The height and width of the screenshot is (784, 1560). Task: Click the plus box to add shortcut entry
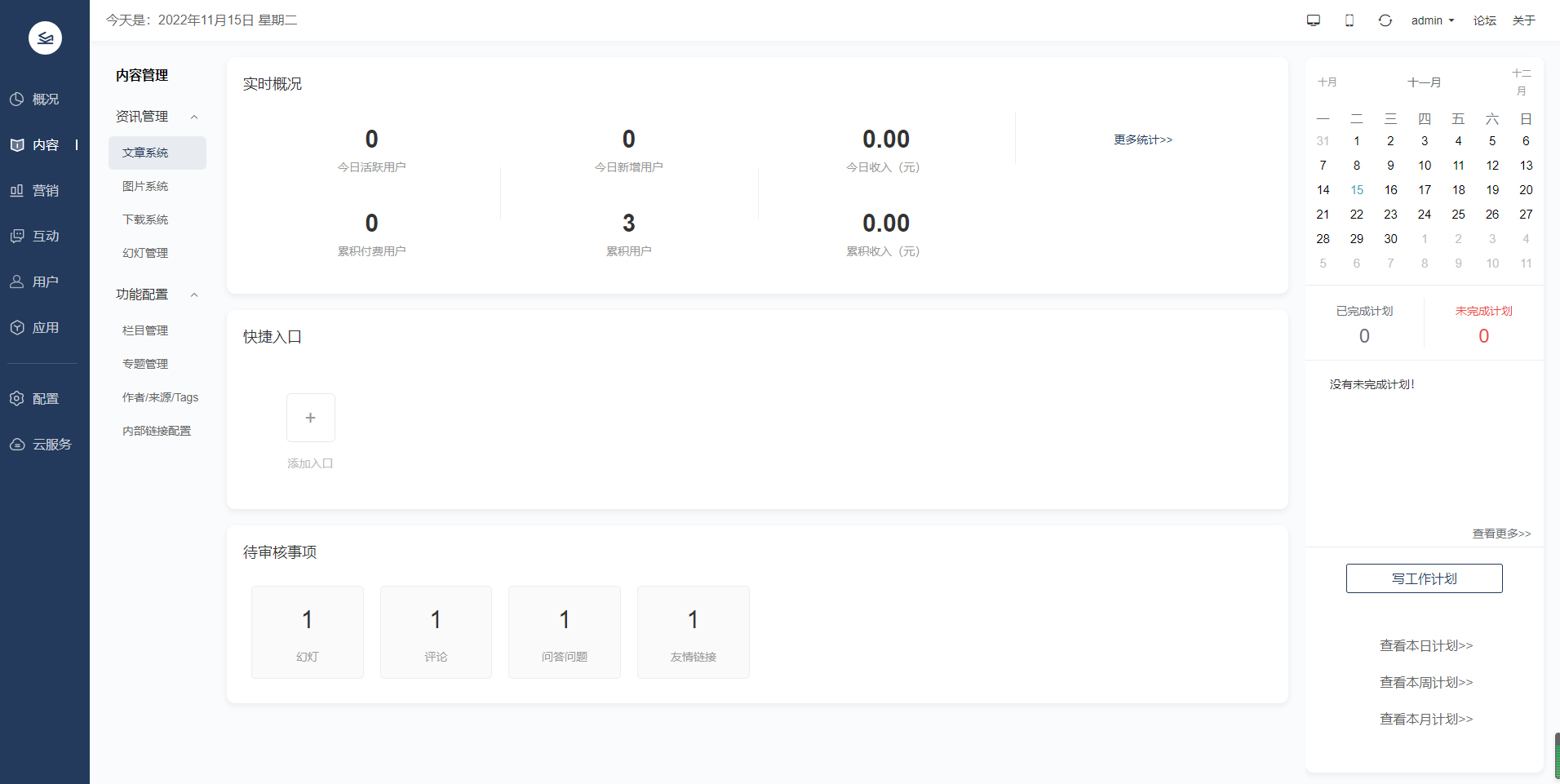point(310,418)
